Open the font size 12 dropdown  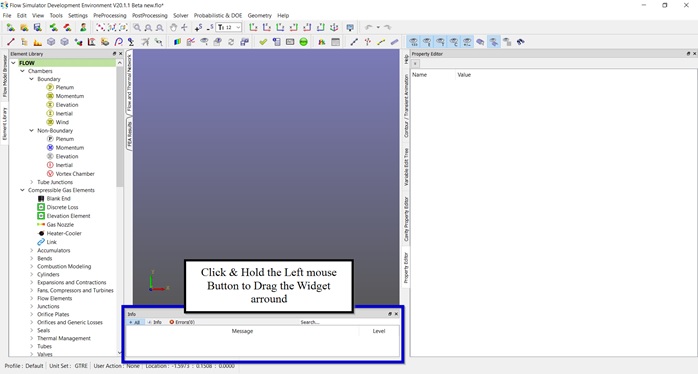coord(229,28)
